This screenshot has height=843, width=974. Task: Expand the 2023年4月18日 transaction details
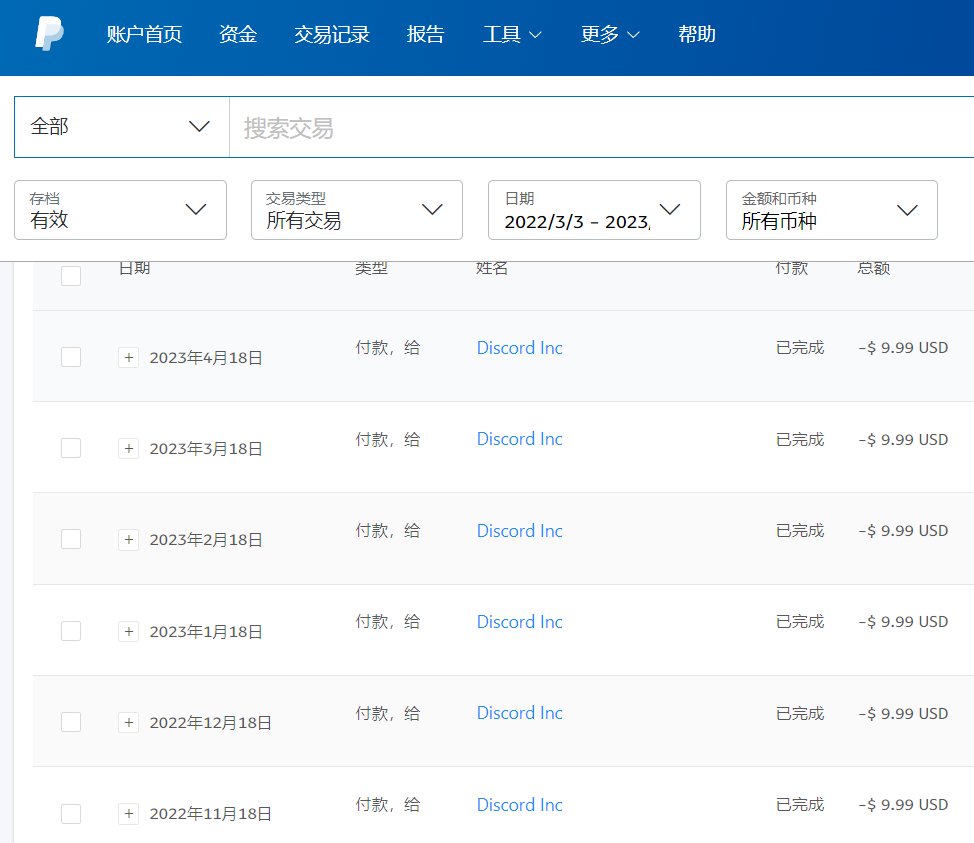(x=129, y=357)
